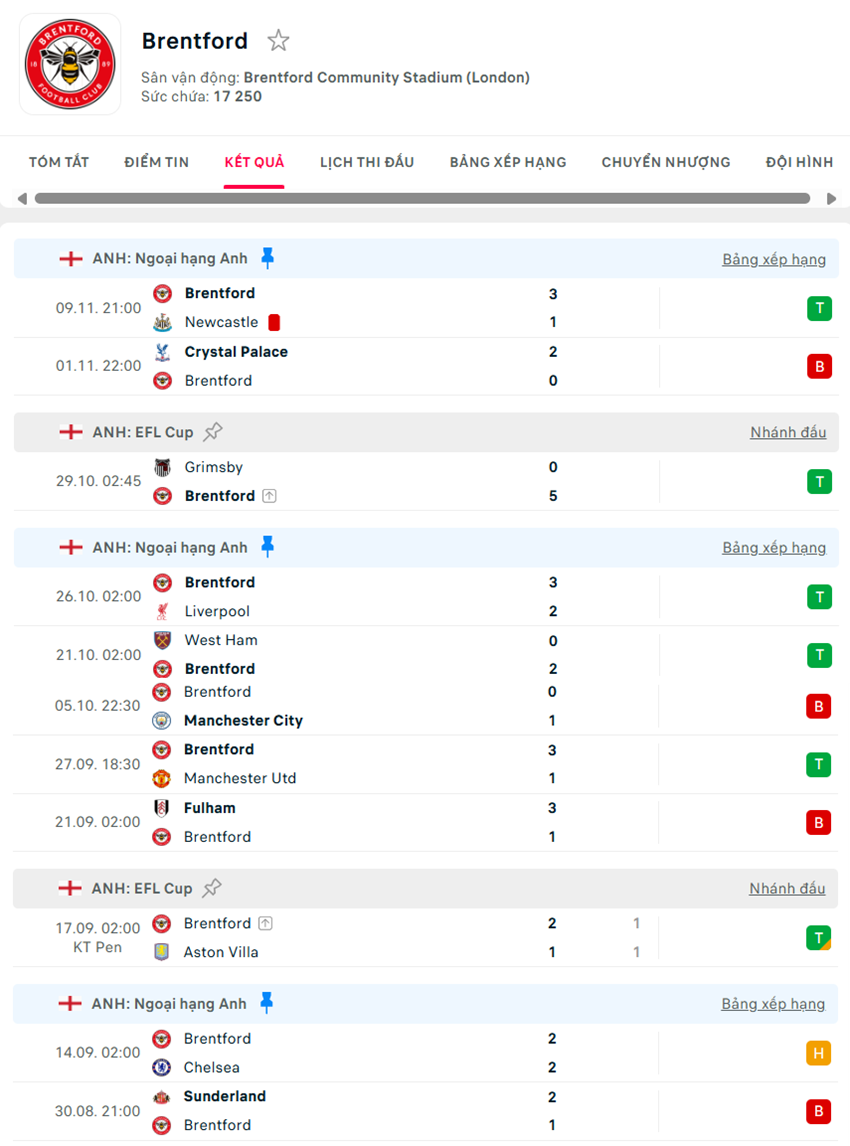850x1146 pixels.
Task: Open Bảng xếp hạng link for Ngoại hạng Anh
Action: coord(773,257)
